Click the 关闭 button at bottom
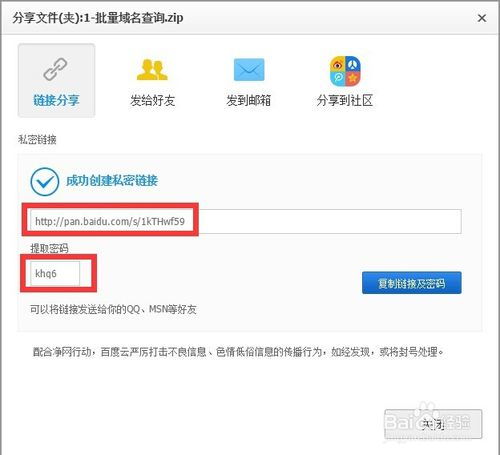The height and width of the screenshot is (455, 500). pos(433,424)
